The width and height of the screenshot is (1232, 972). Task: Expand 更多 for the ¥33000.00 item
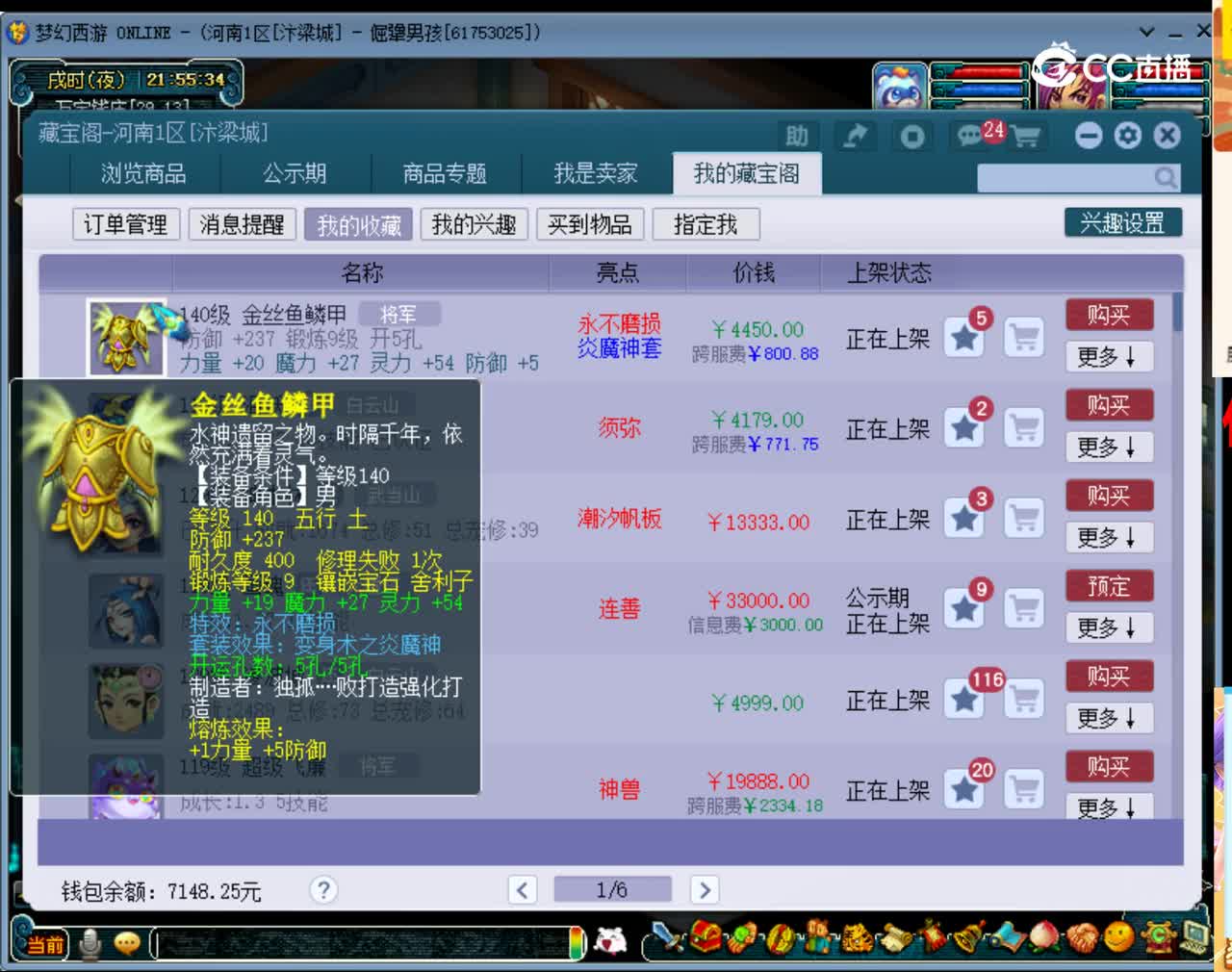pyautogui.click(x=1109, y=628)
